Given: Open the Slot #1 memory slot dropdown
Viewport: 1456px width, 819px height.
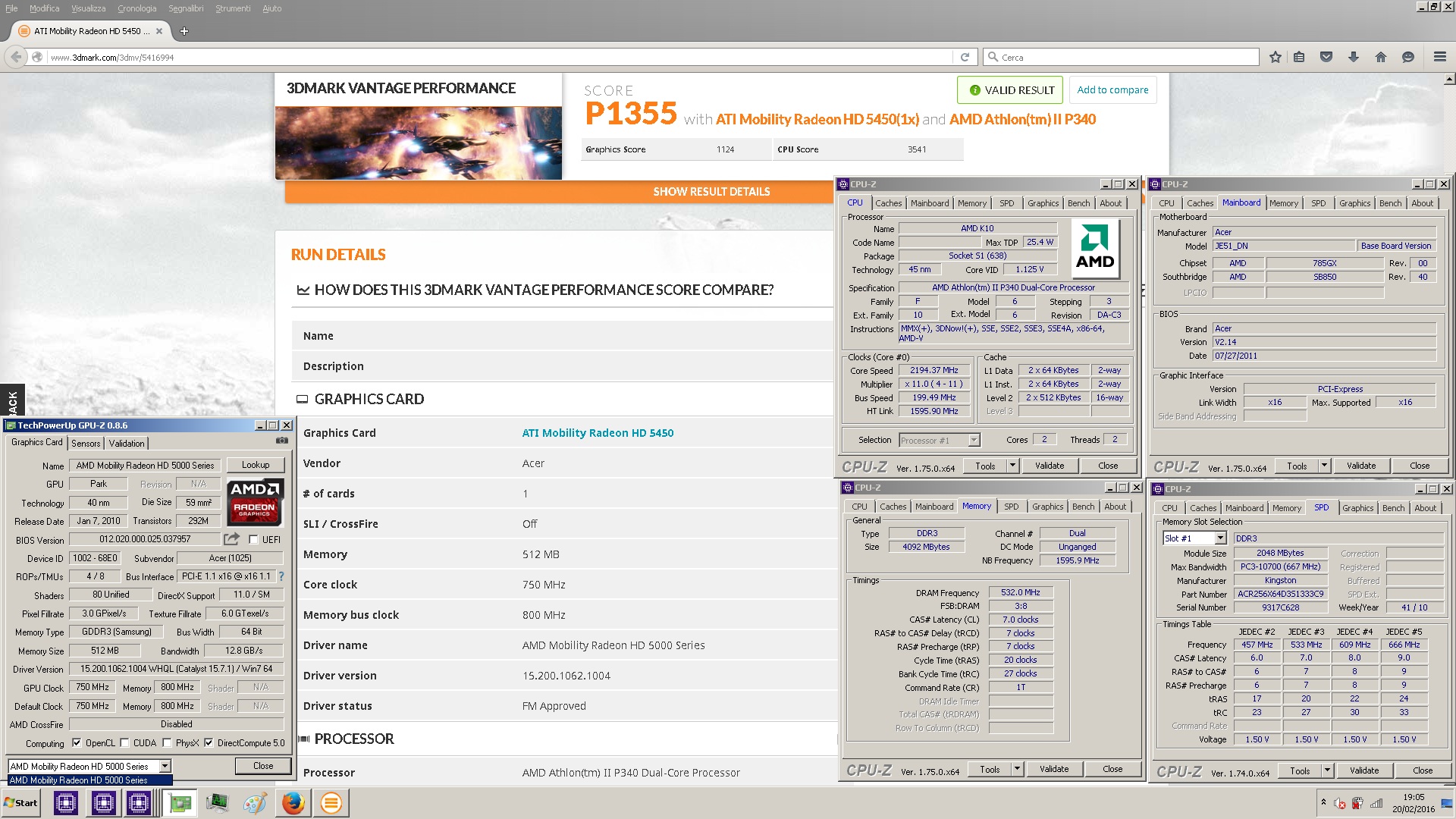Looking at the screenshot, I should 1220,538.
